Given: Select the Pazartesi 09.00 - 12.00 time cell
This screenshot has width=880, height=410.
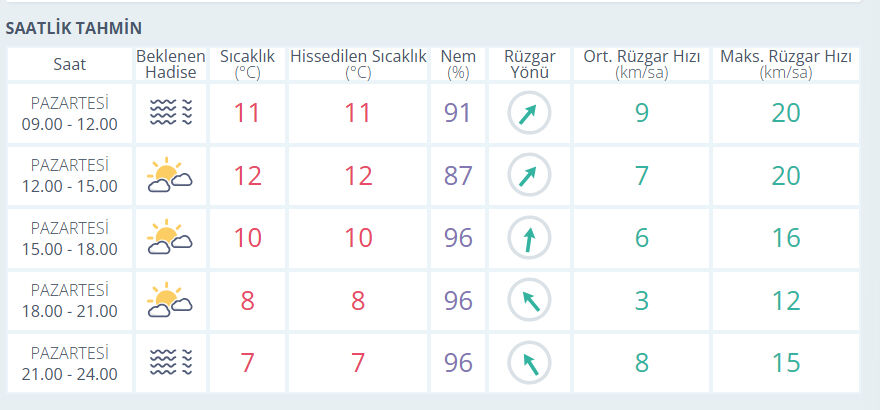Looking at the screenshot, I should tap(70, 114).
